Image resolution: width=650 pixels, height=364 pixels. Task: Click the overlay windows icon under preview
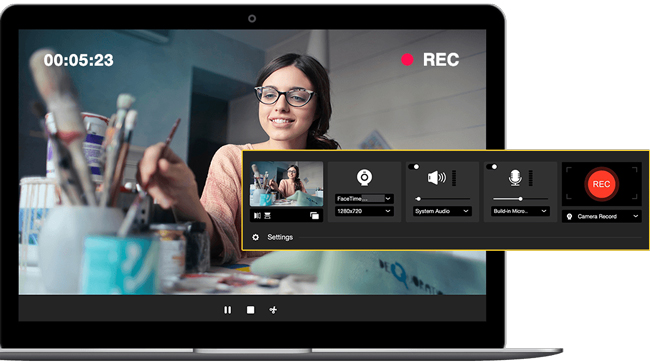315,216
